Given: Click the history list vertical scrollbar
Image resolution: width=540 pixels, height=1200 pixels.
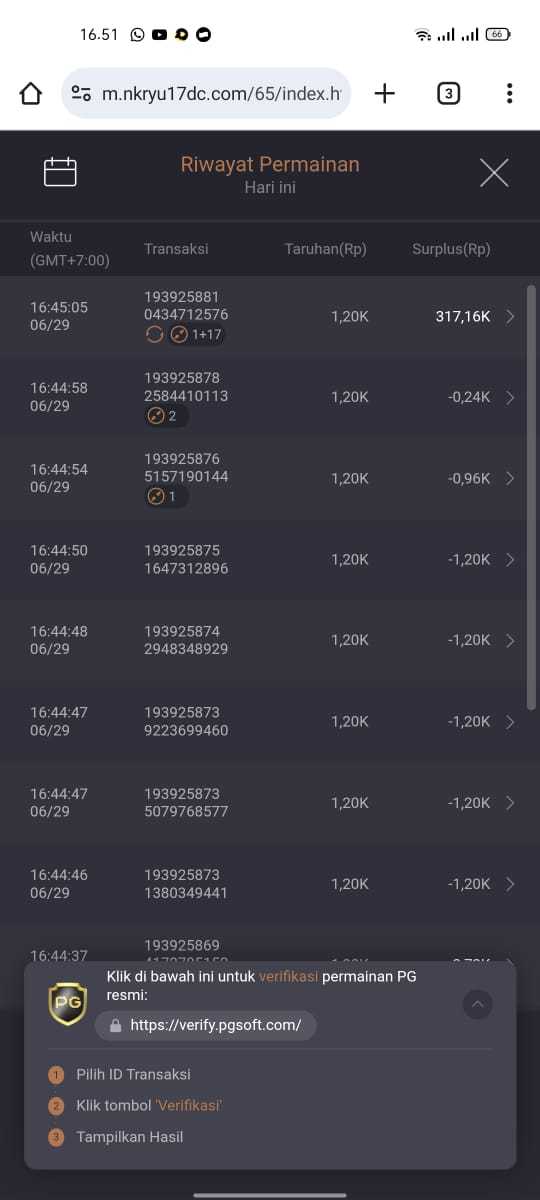Looking at the screenshot, I should click(x=531, y=498).
